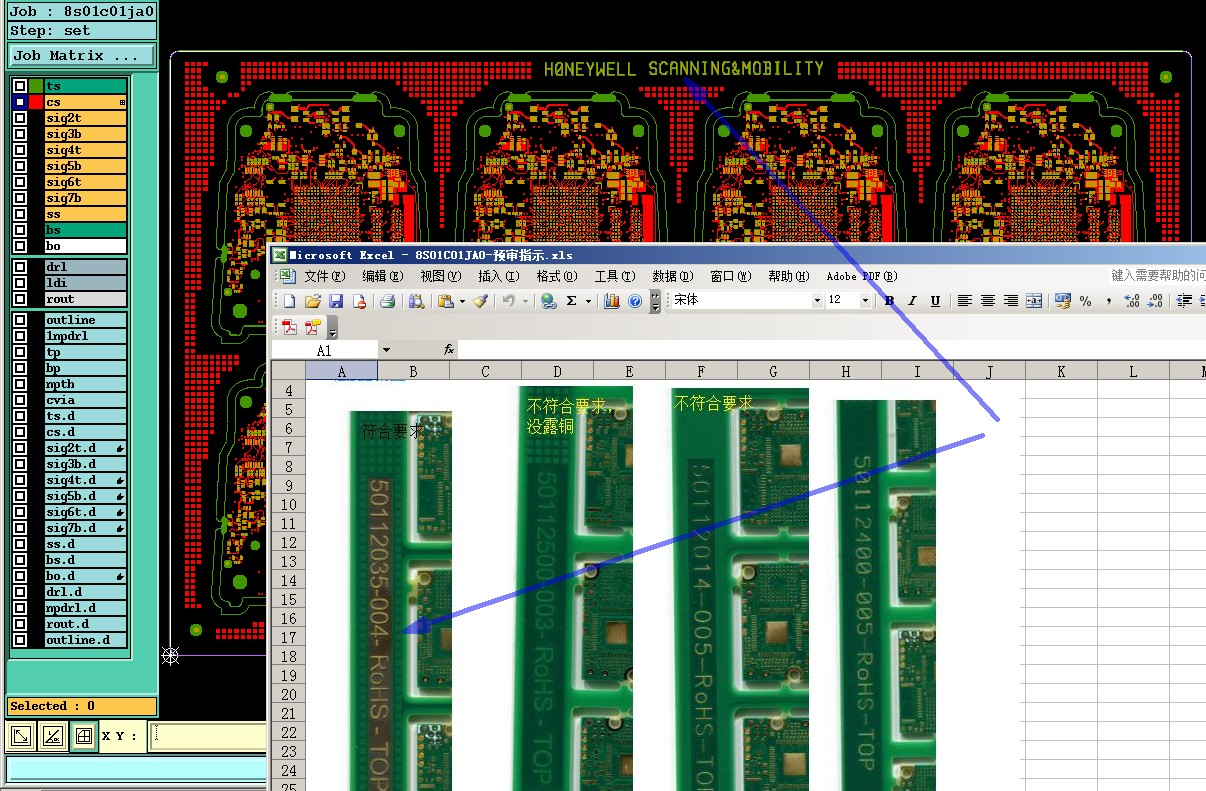Expand standard toolbar options chevron
This screenshot has width=1206, height=791.
click(656, 301)
